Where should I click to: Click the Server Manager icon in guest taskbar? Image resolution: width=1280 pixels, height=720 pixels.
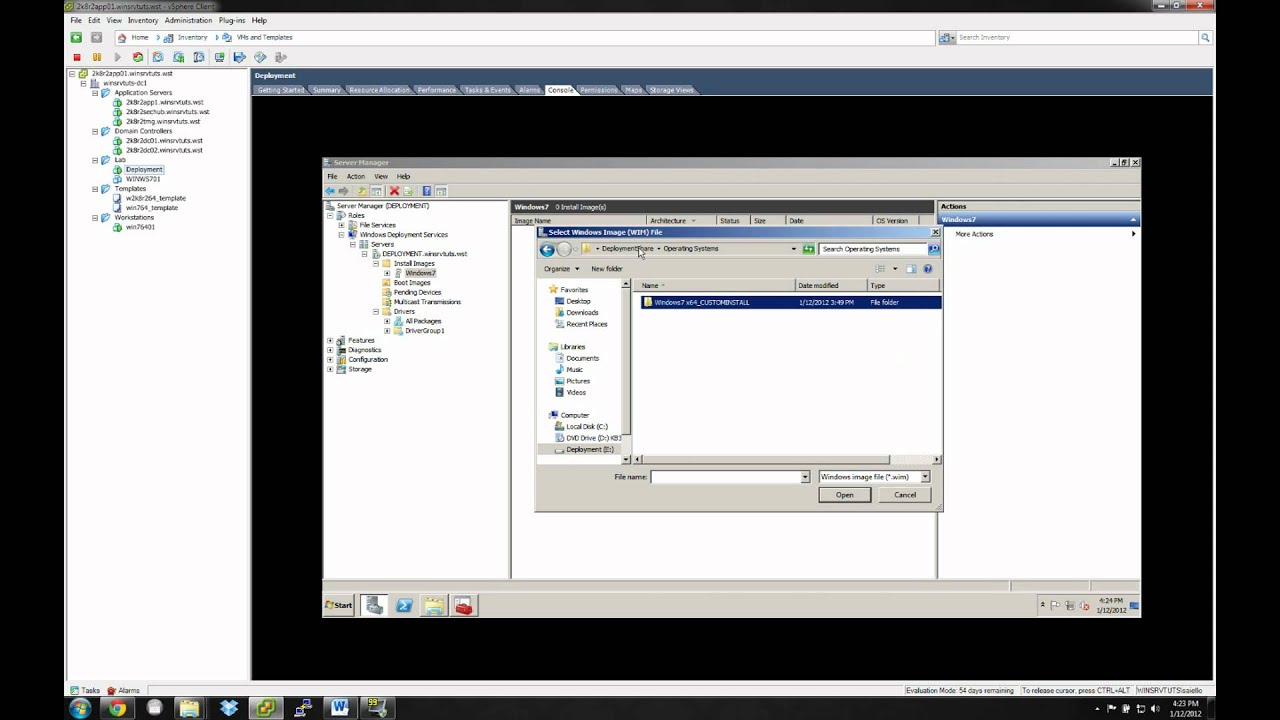(374, 605)
